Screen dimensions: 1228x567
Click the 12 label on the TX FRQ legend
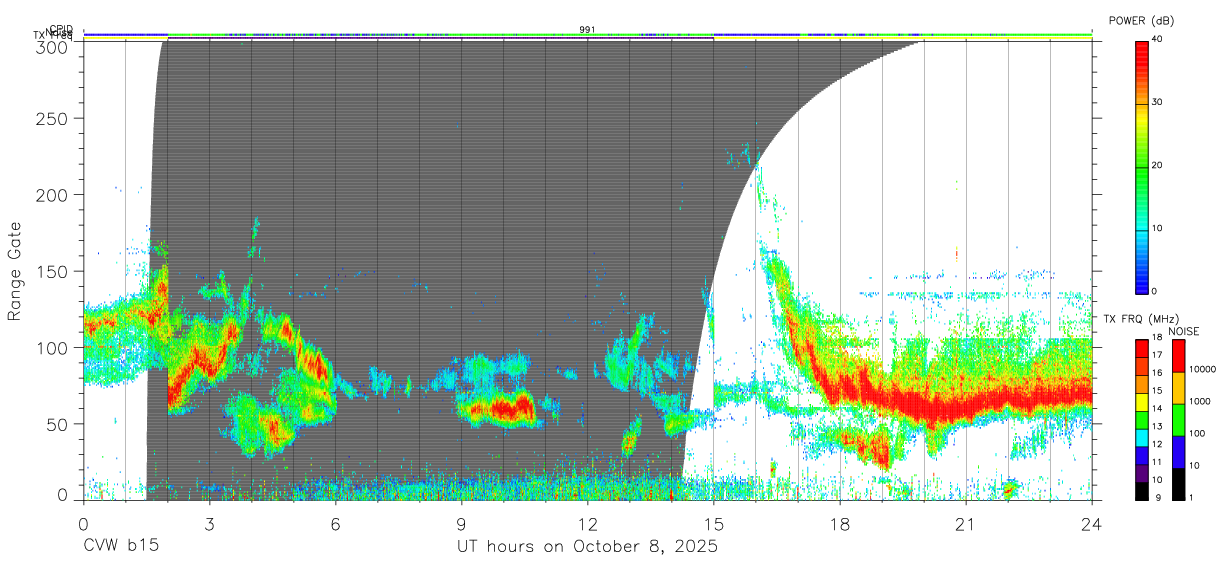pos(1157,444)
